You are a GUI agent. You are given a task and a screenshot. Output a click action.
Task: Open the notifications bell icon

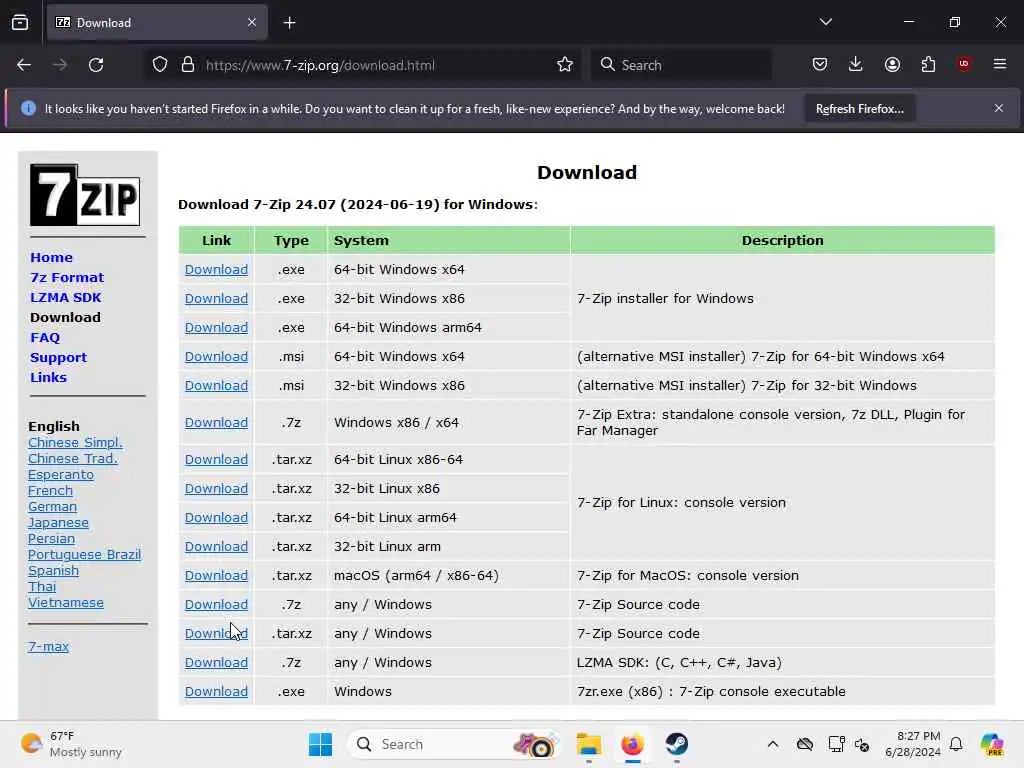click(956, 744)
